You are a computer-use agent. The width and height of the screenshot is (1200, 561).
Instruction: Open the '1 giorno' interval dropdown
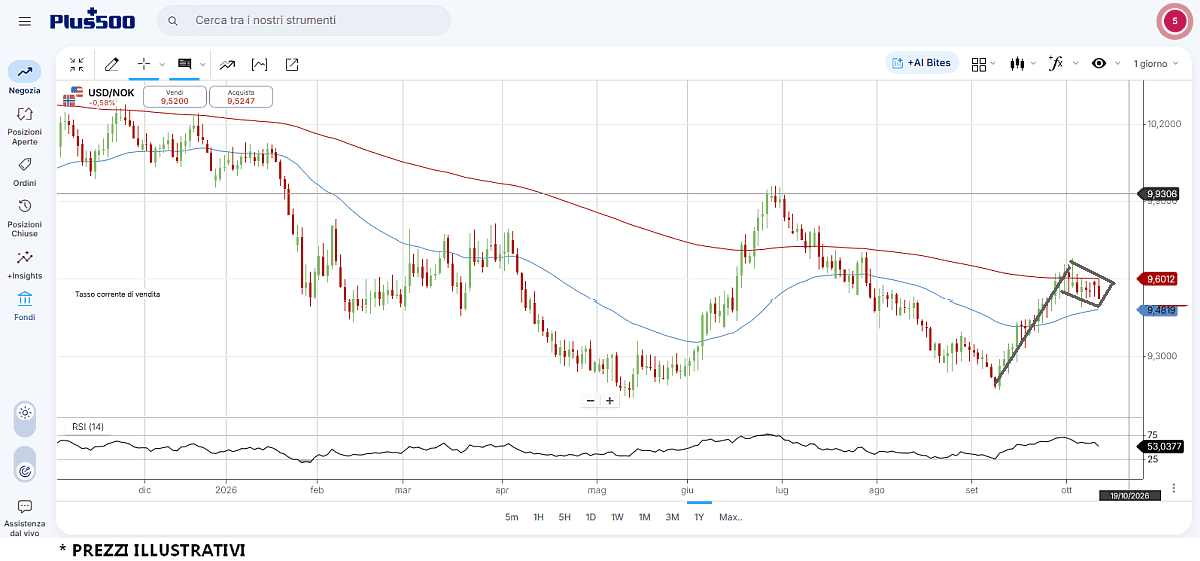[x=1155, y=64]
